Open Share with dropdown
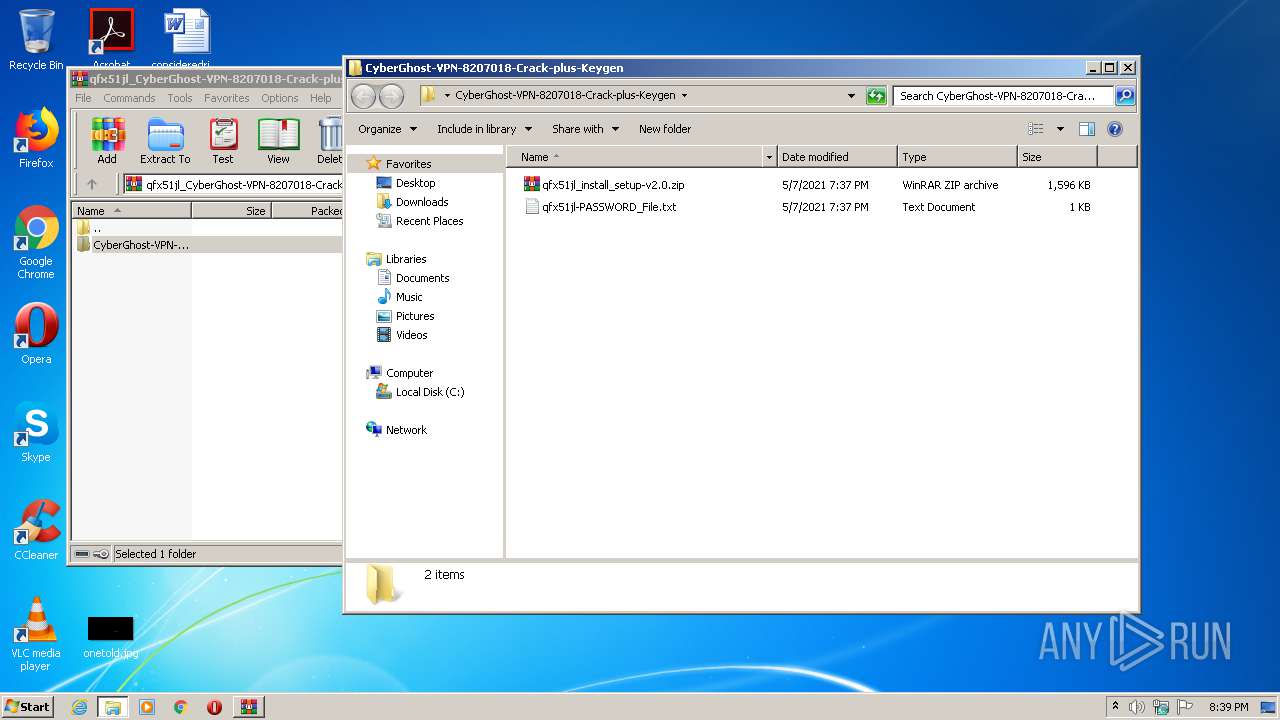The image size is (1280, 720). point(585,129)
